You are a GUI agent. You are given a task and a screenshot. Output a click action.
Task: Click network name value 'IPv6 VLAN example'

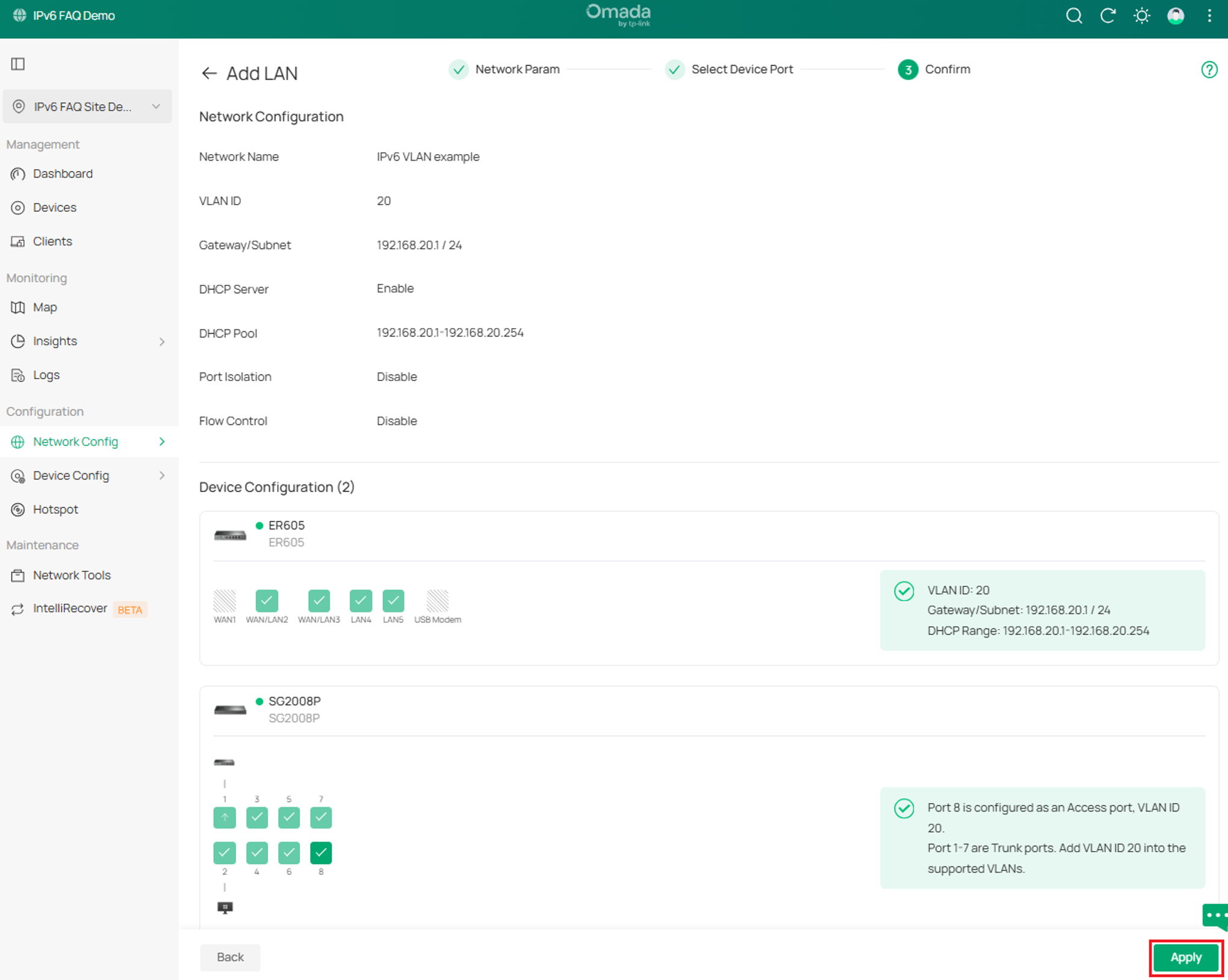[x=428, y=157]
